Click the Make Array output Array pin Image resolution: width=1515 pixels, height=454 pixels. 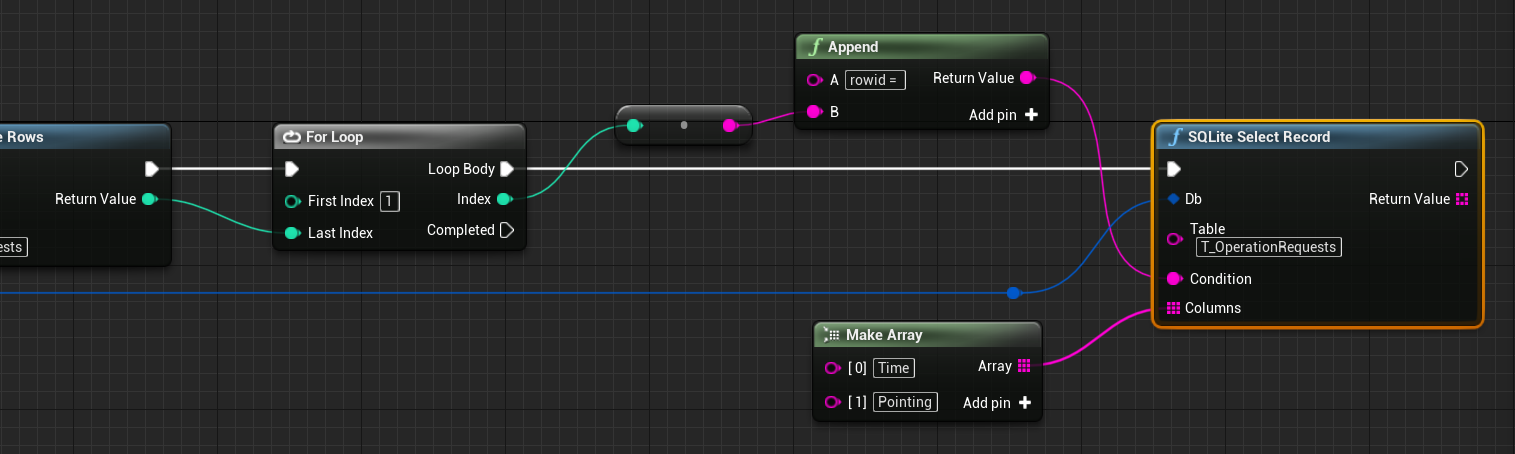click(x=1024, y=366)
